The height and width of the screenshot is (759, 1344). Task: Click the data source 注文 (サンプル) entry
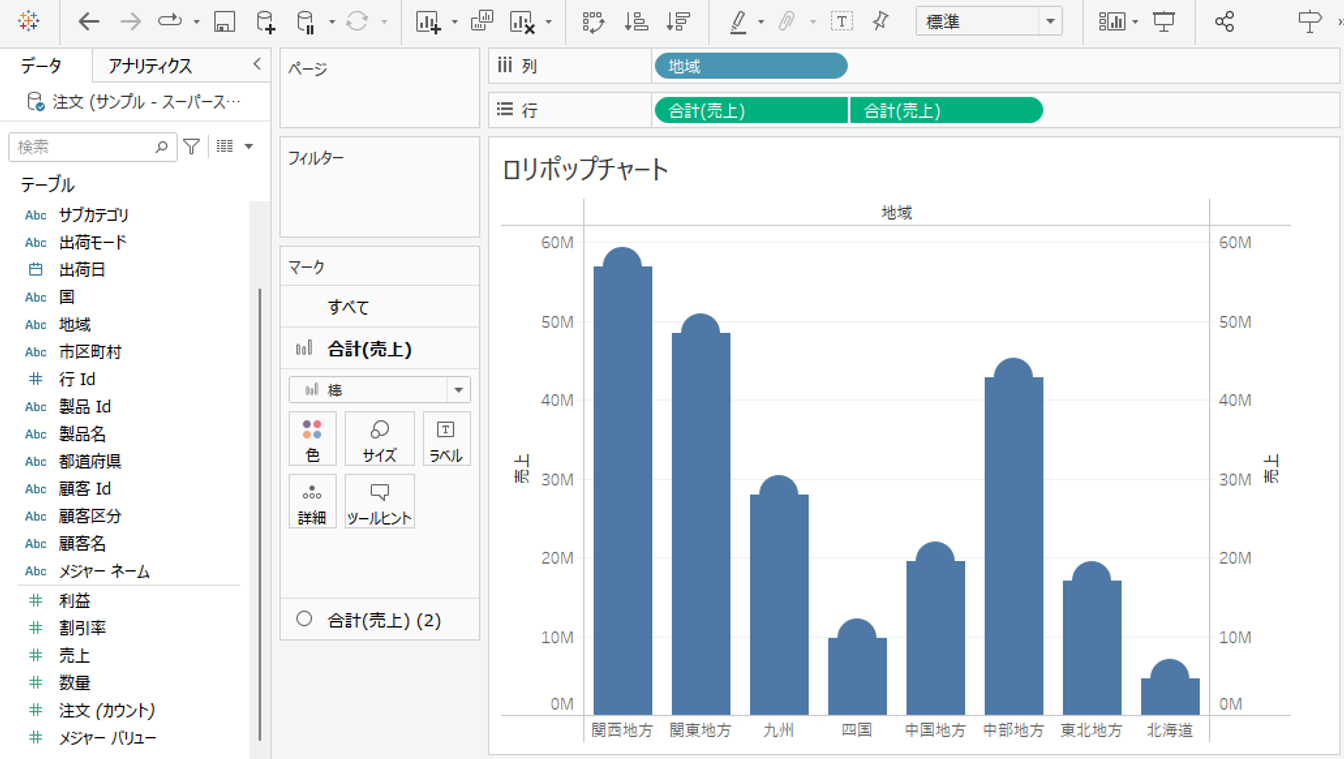(x=135, y=102)
